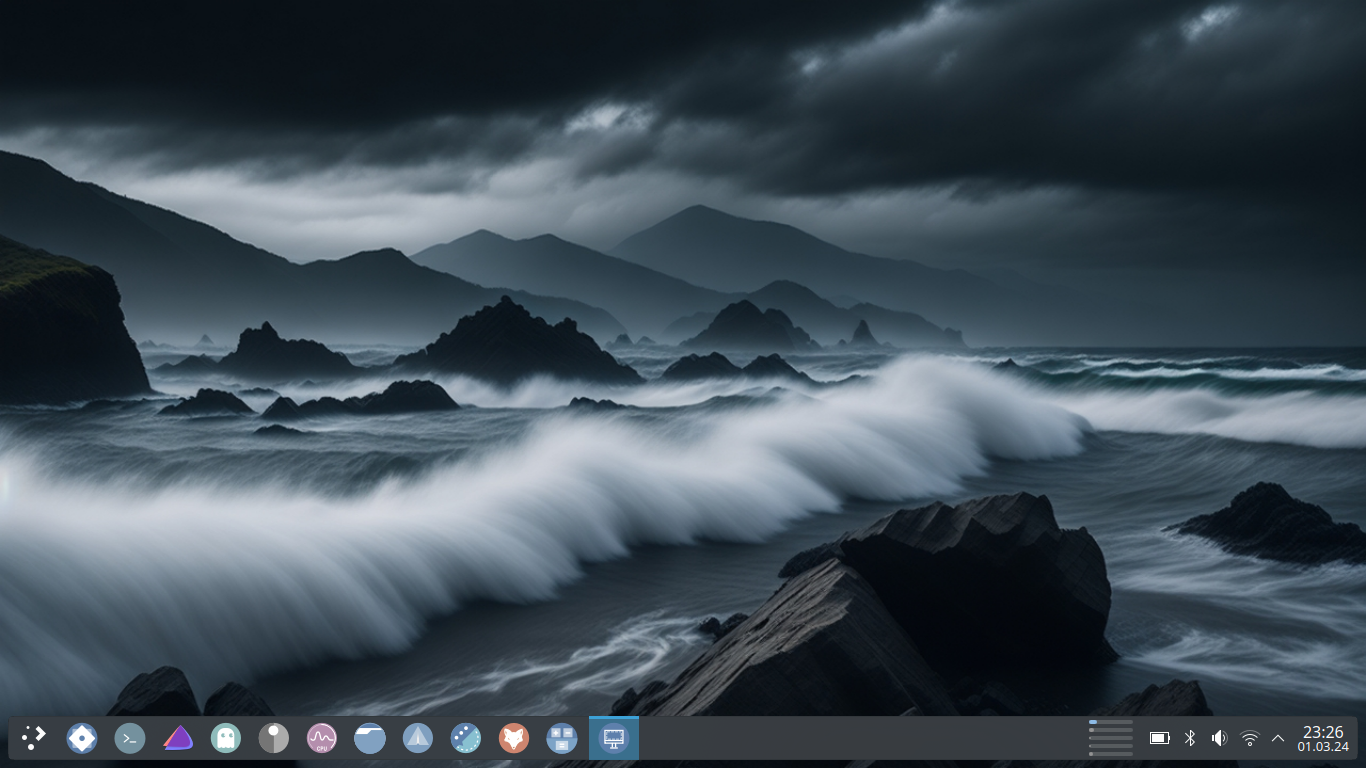Open the Wi-Fi networks tray icon
The height and width of the screenshot is (768, 1366).
[x=1249, y=739]
